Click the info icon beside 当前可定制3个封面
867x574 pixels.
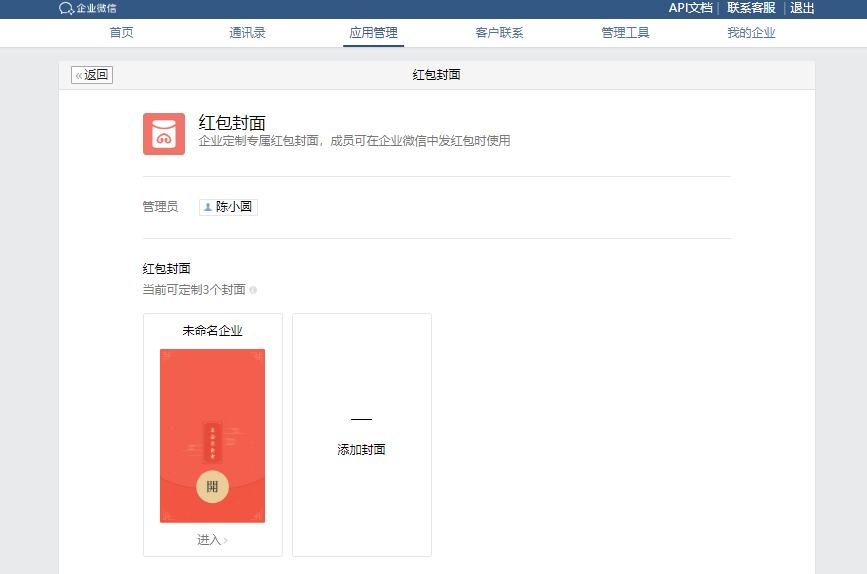pos(253,290)
